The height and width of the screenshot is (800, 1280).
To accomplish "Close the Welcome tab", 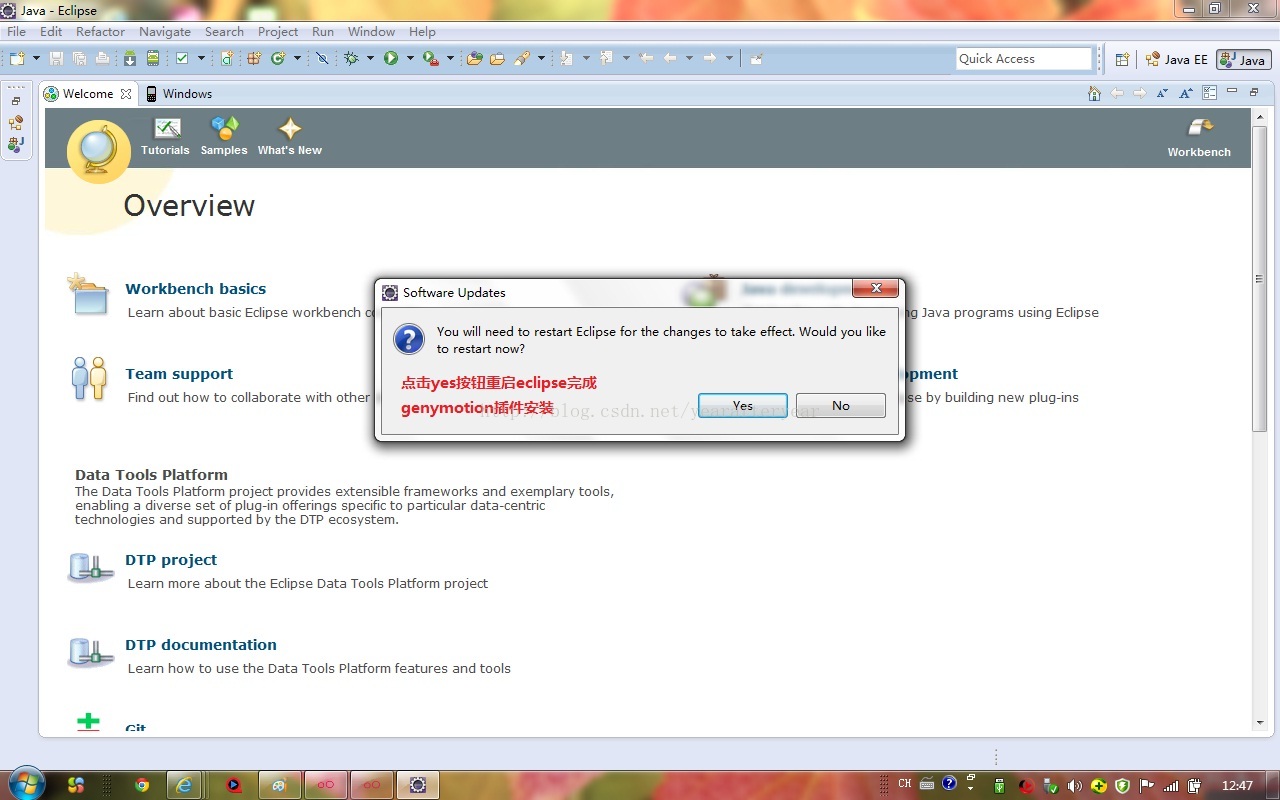I will [126, 94].
